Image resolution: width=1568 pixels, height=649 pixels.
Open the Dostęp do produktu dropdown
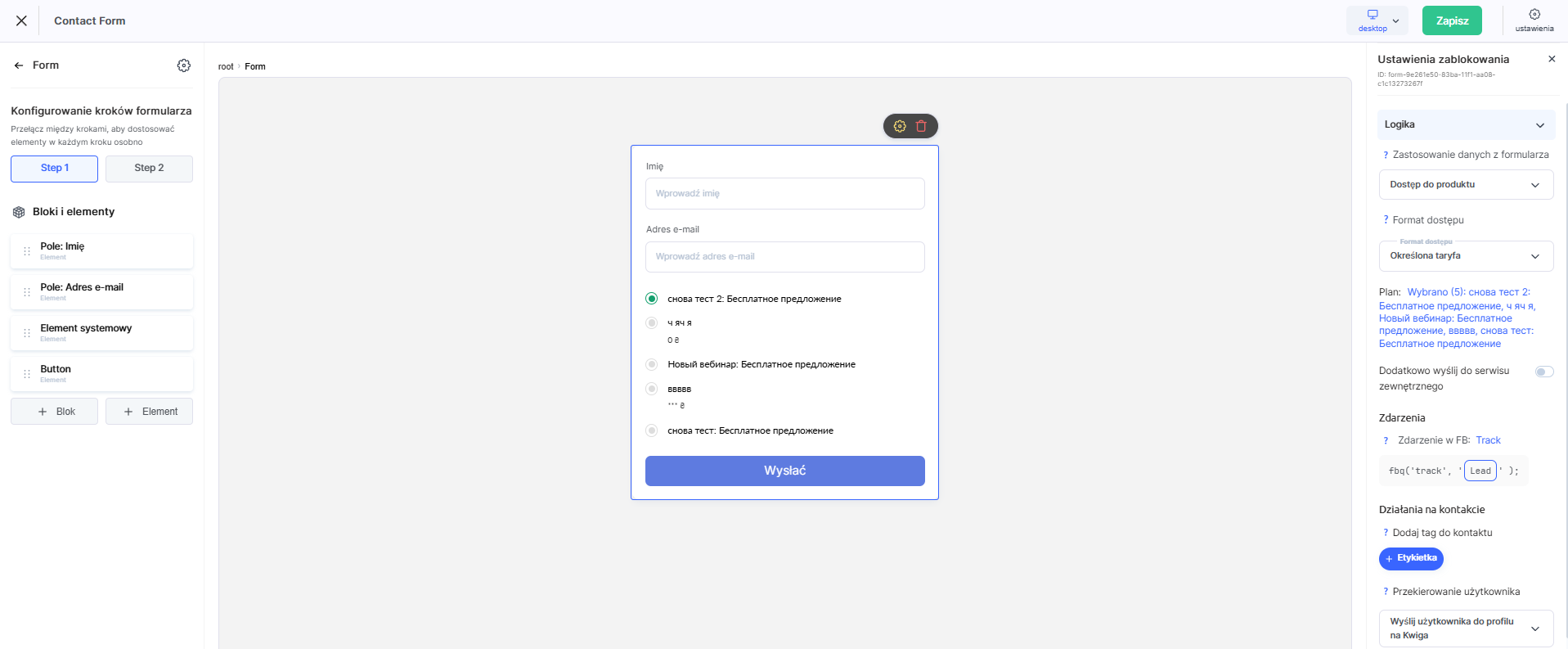point(1466,185)
